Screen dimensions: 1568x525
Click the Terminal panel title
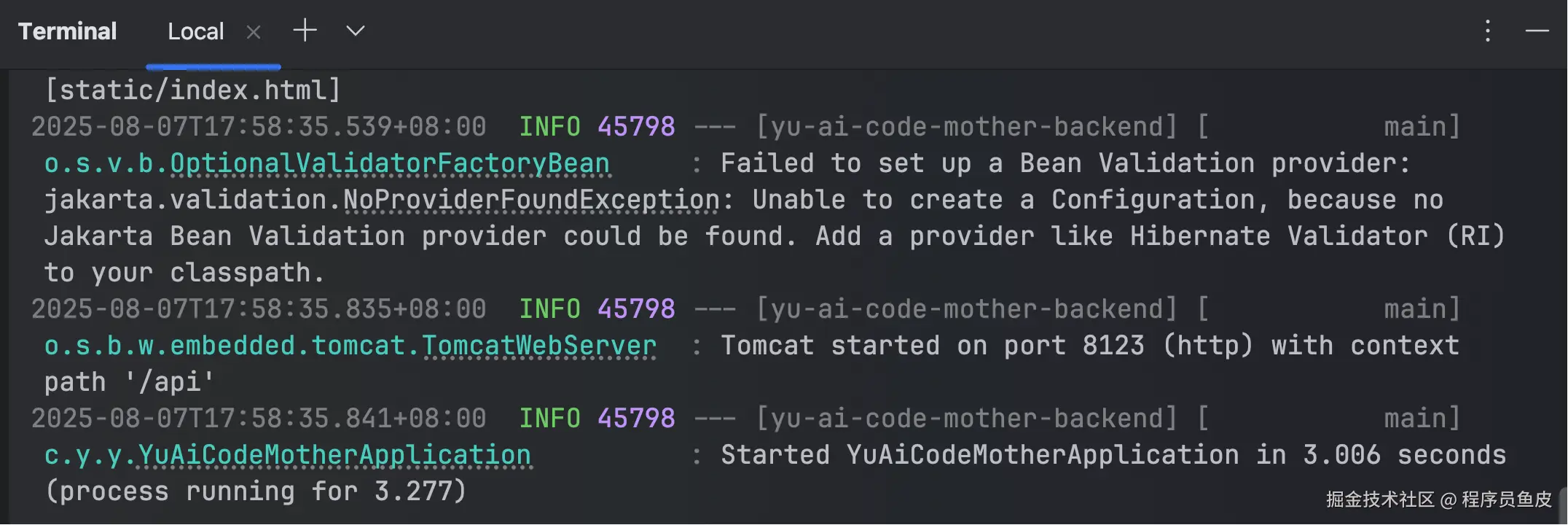tap(67, 31)
